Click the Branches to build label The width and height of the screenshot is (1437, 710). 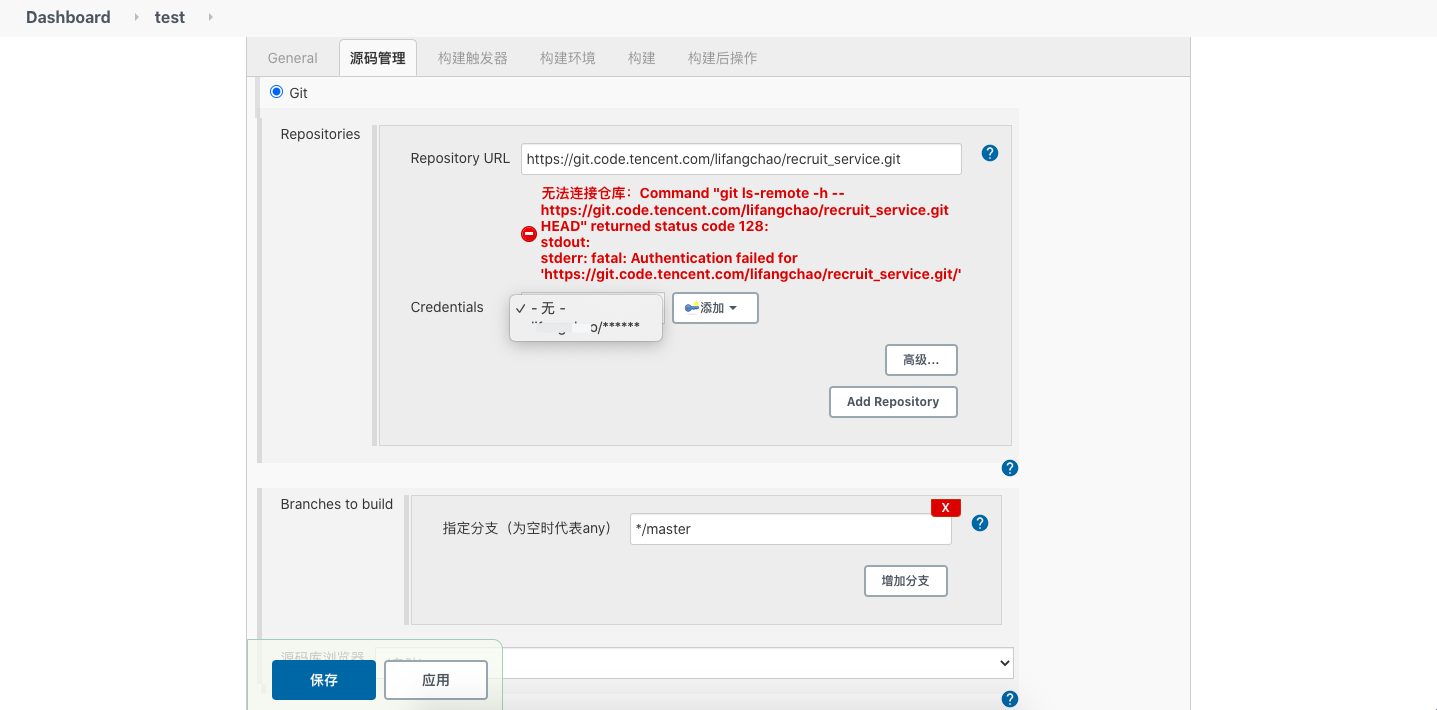[x=337, y=504]
